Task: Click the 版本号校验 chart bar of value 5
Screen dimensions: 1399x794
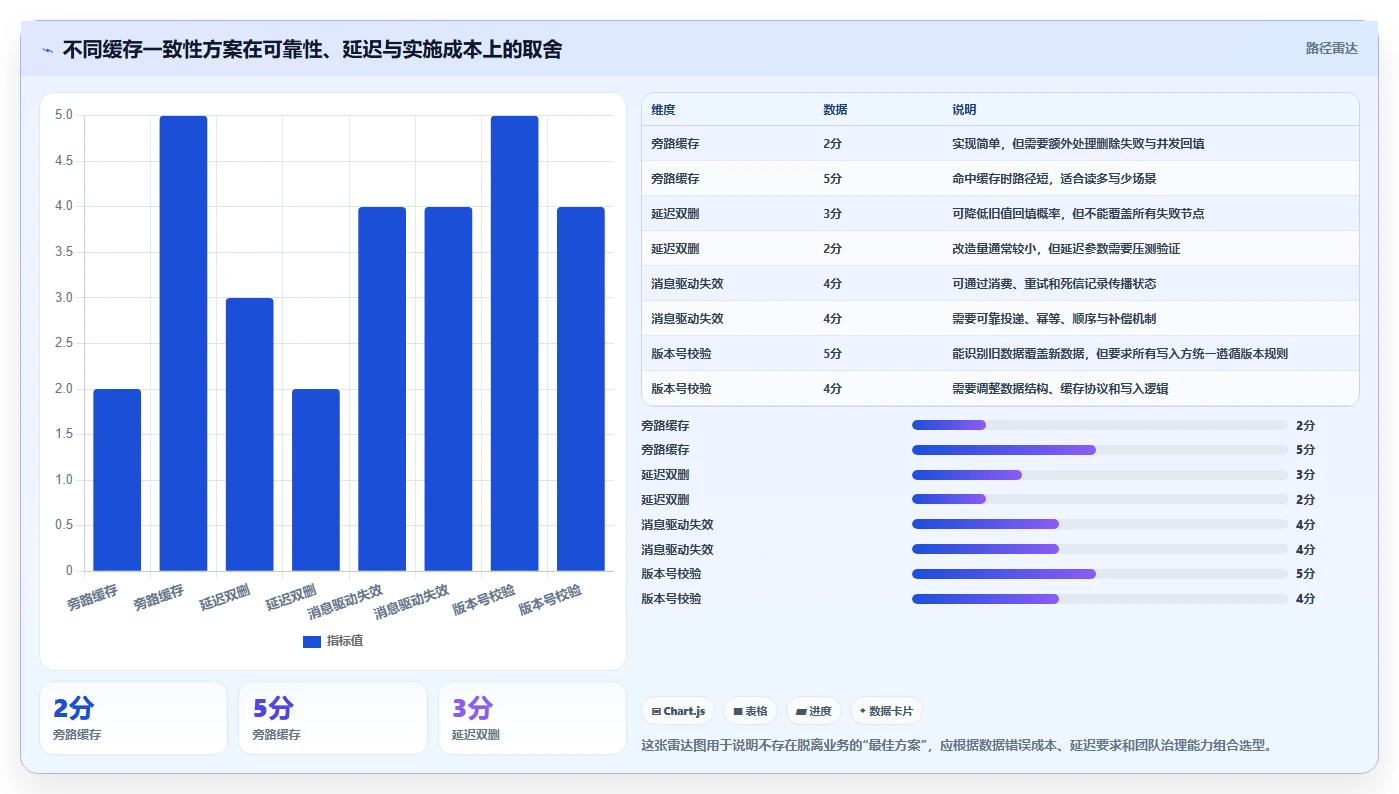Action: click(515, 343)
